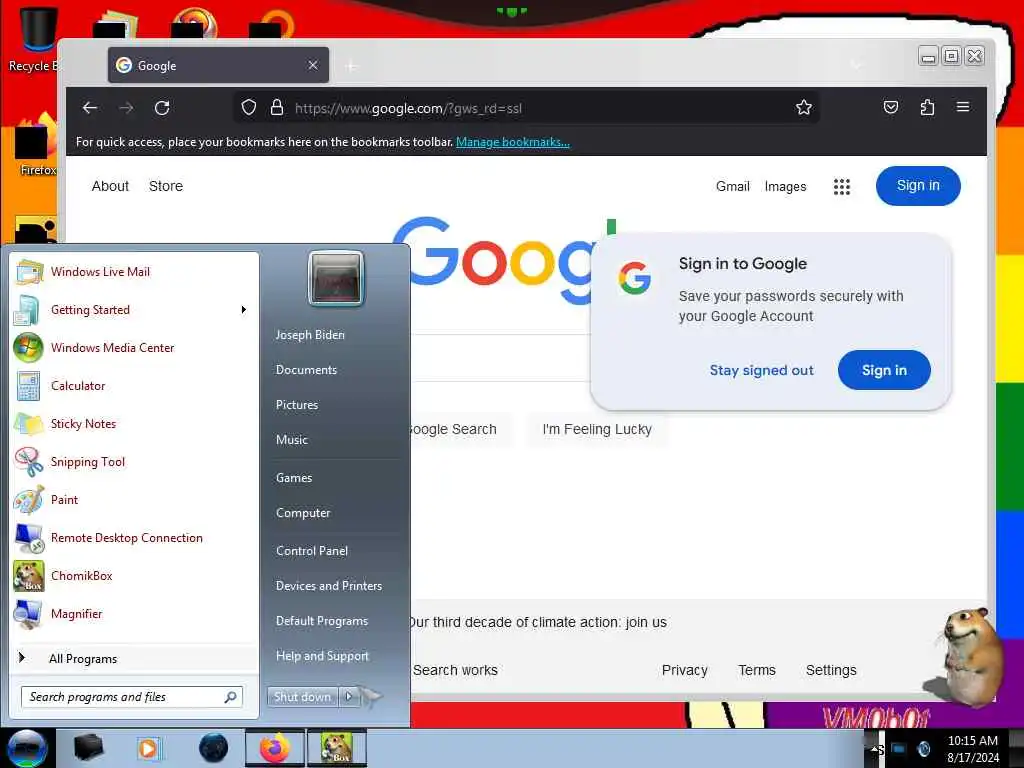This screenshot has width=1024, height=768.
Task: Select the Google browser tab
Action: click(218, 65)
